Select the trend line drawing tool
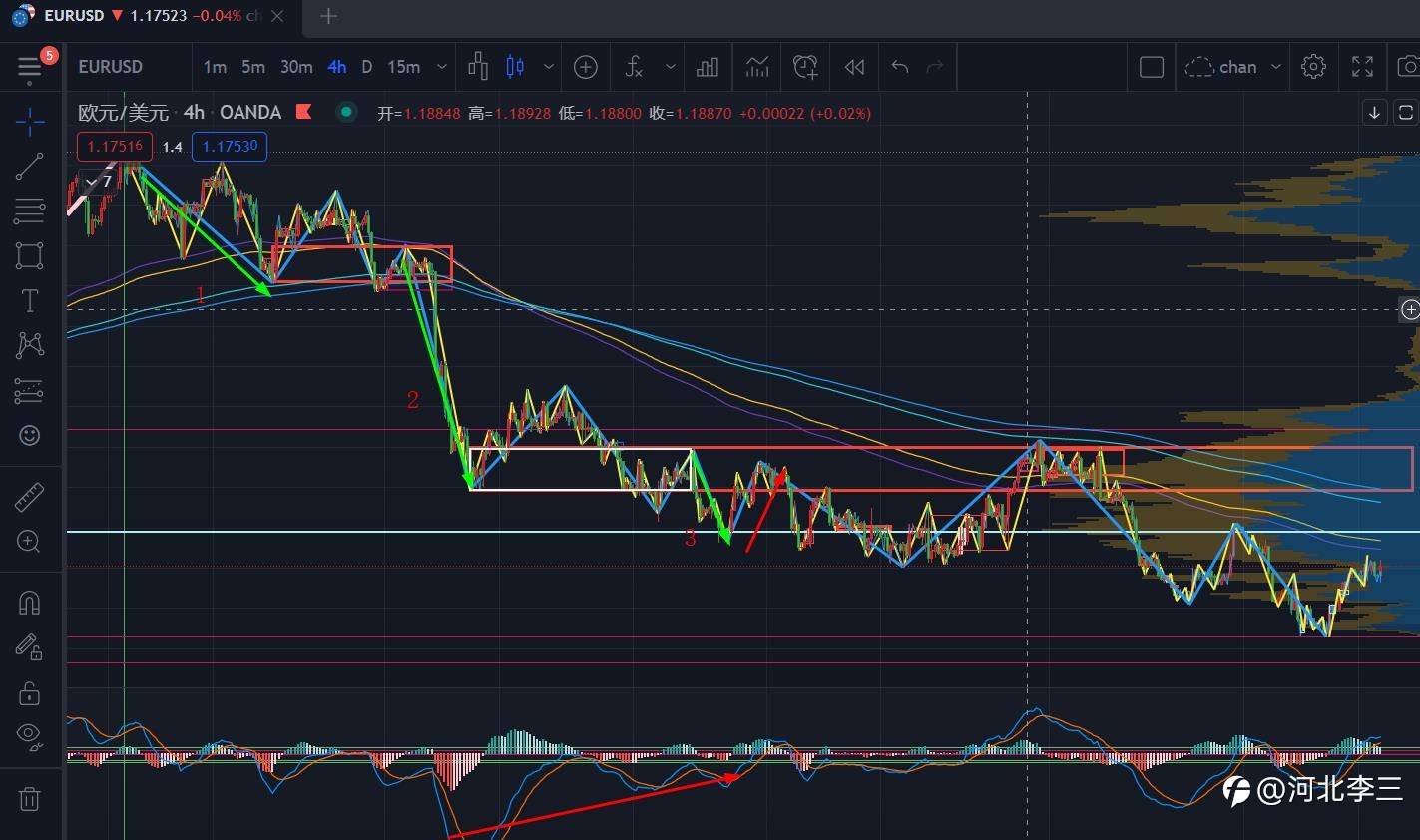Viewport: 1420px width, 840px height. pos(30,166)
